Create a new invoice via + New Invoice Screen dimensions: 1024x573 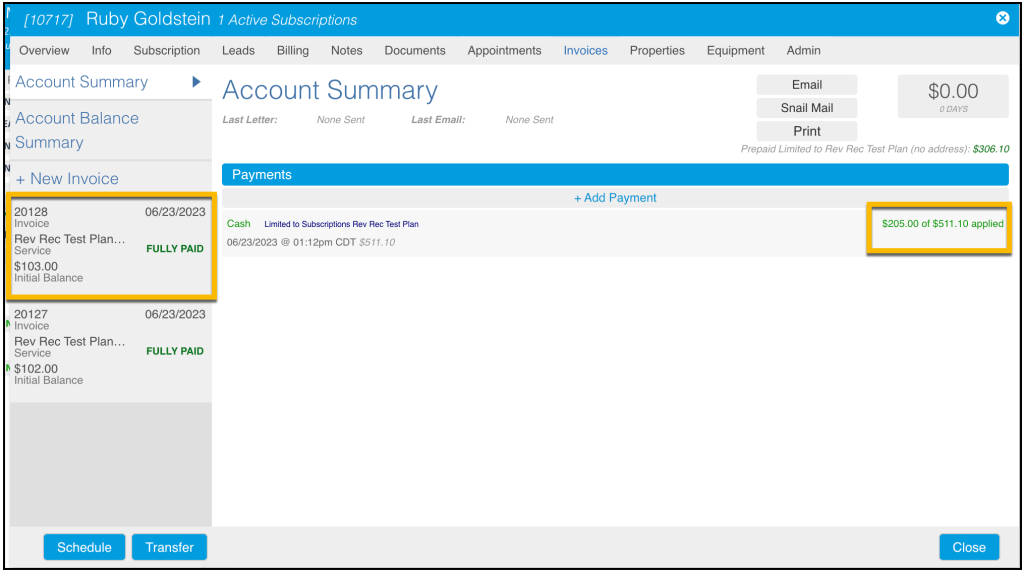tap(67, 178)
